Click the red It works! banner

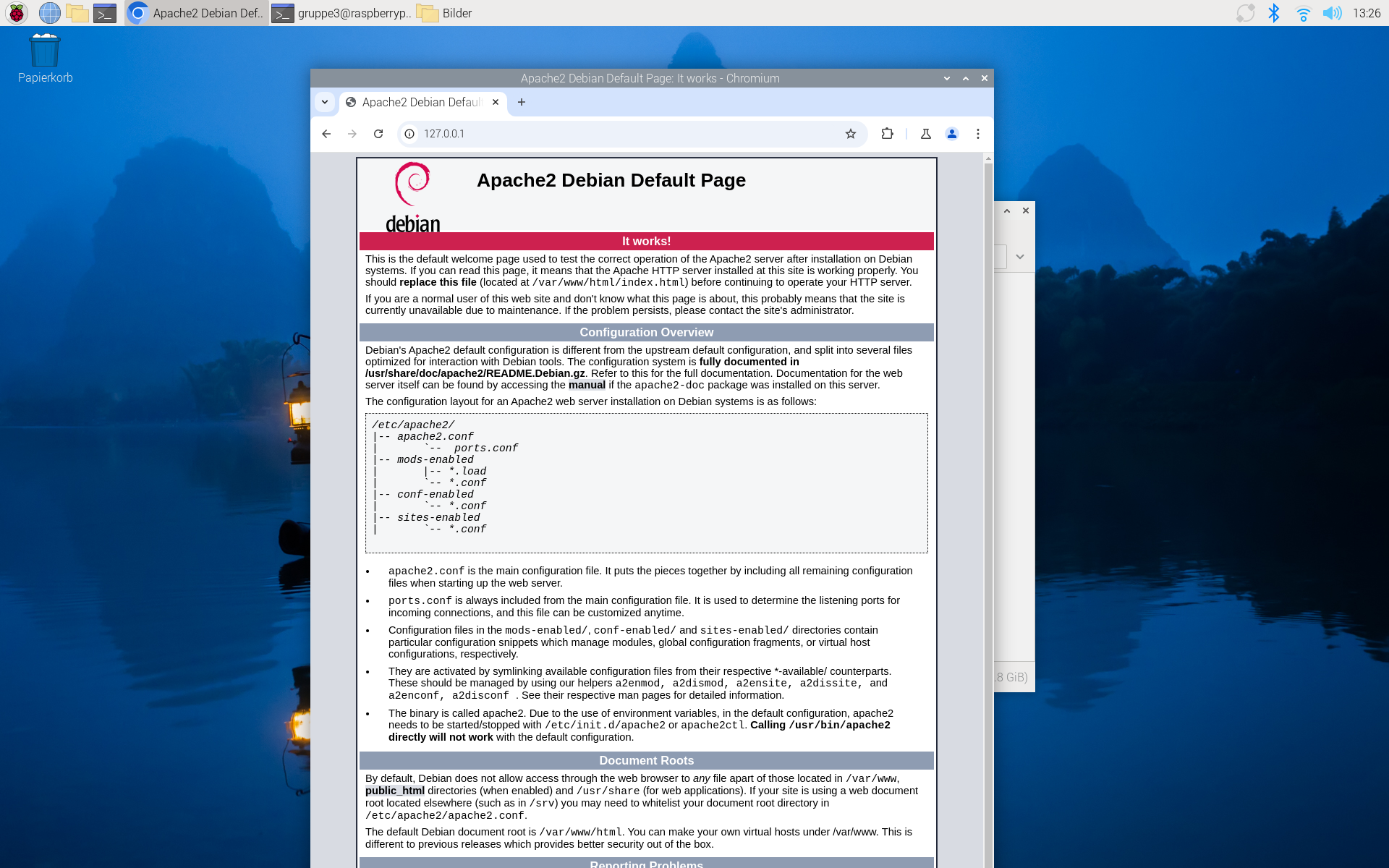647,242
